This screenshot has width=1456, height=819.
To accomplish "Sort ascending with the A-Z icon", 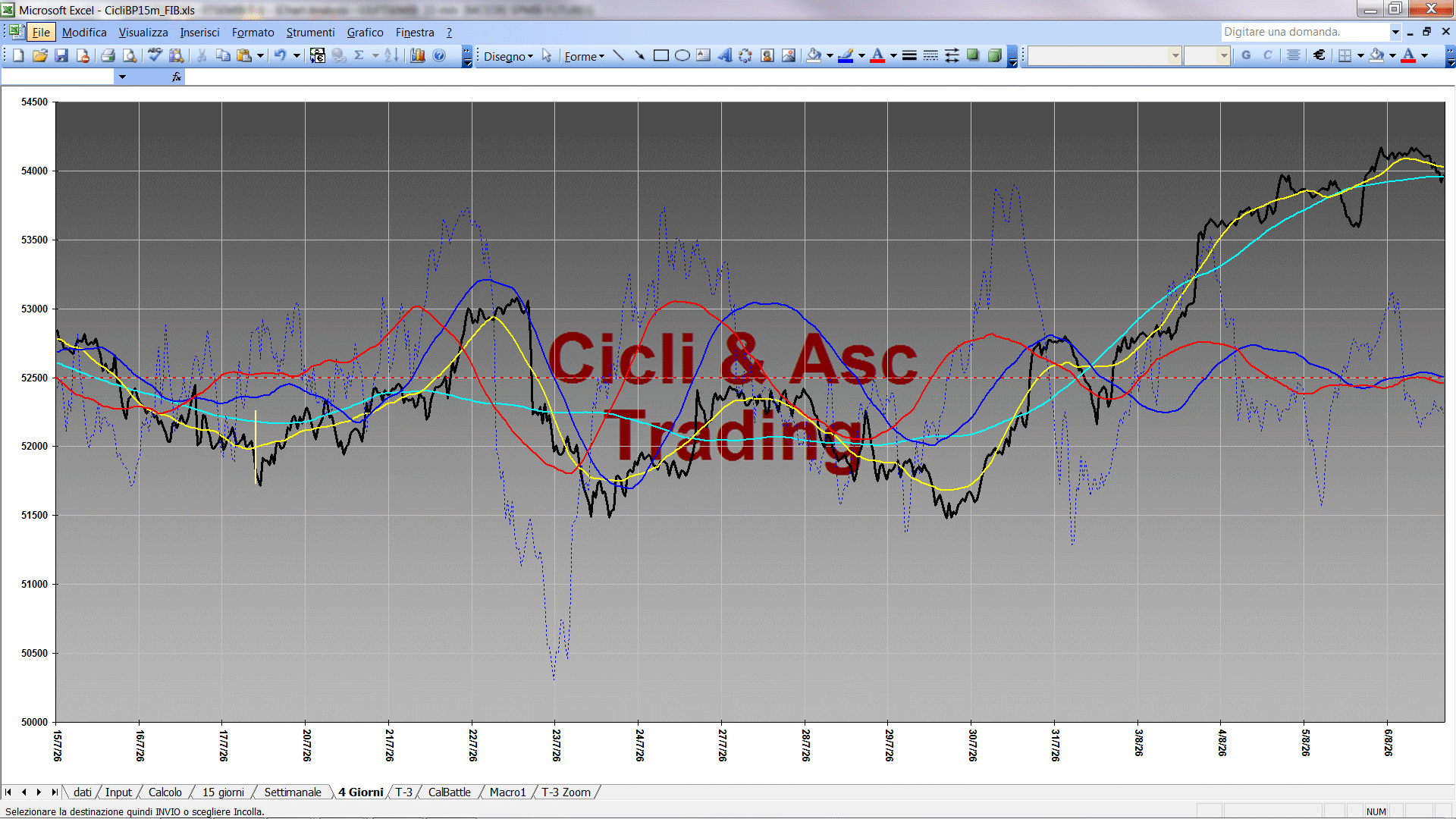I will click(391, 55).
